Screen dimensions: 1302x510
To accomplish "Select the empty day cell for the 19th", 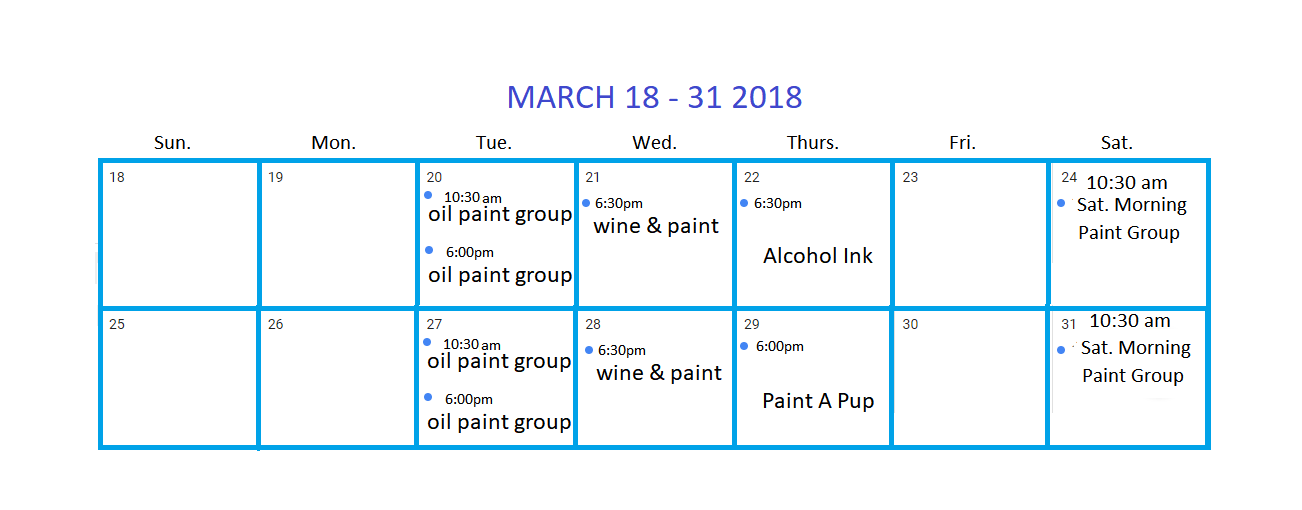I will pyautogui.click(x=338, y=233).
